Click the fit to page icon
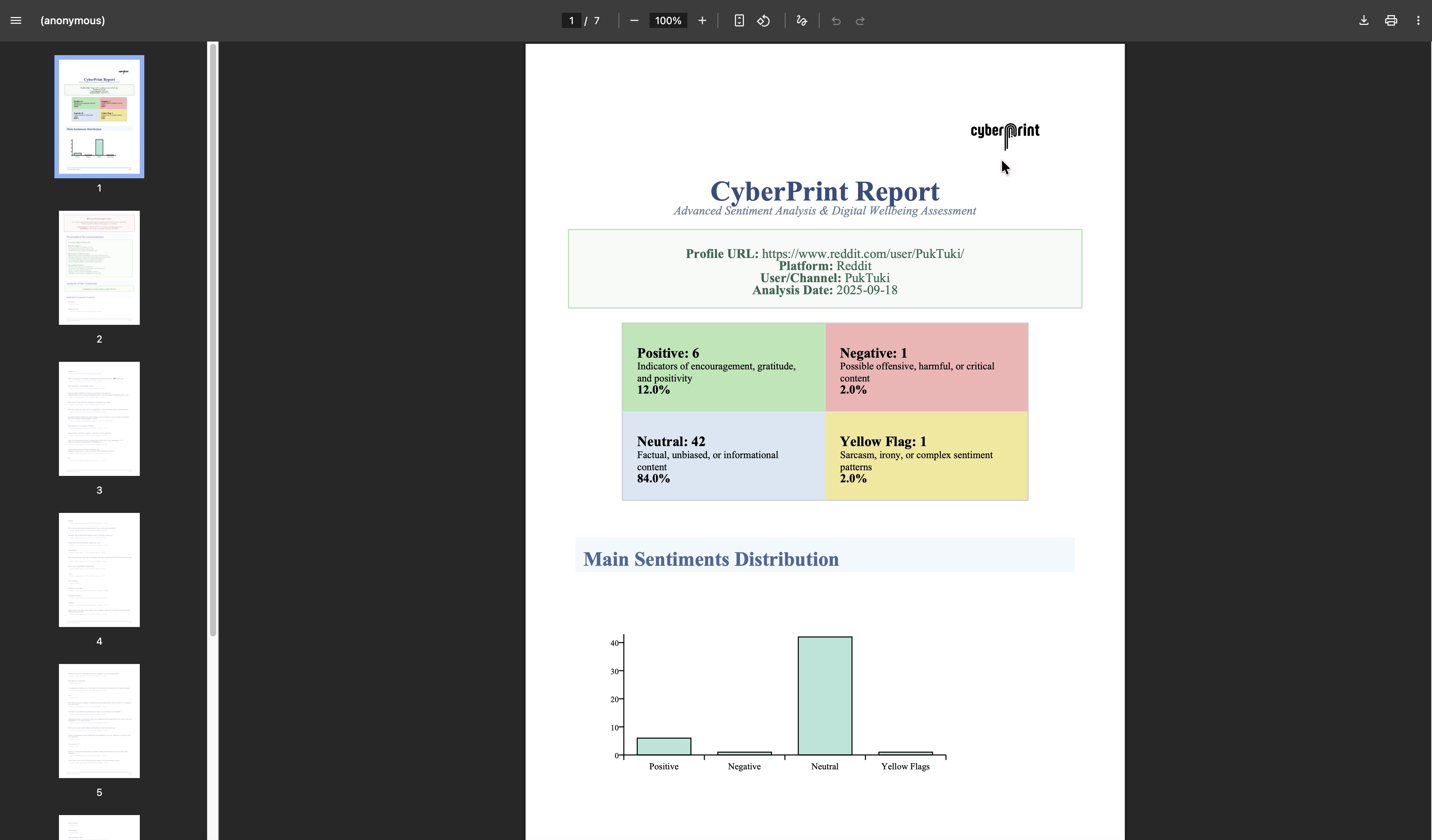The width and height of the screenshot is (1432, 840). click(739, 20)
